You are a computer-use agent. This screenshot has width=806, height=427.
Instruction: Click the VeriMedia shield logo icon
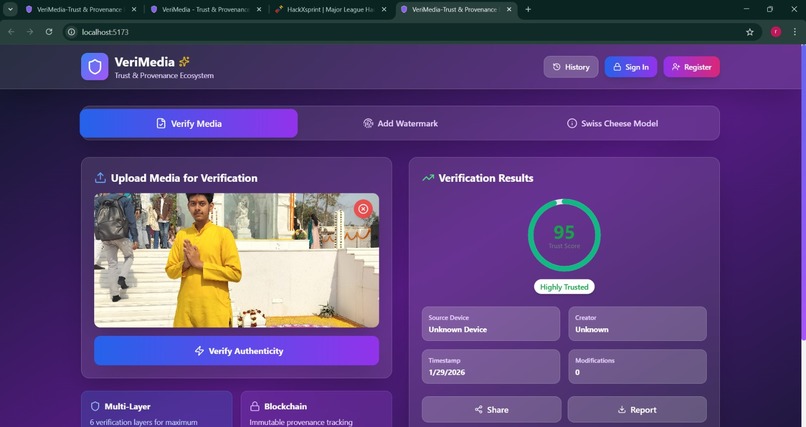(x=95, y=67)
